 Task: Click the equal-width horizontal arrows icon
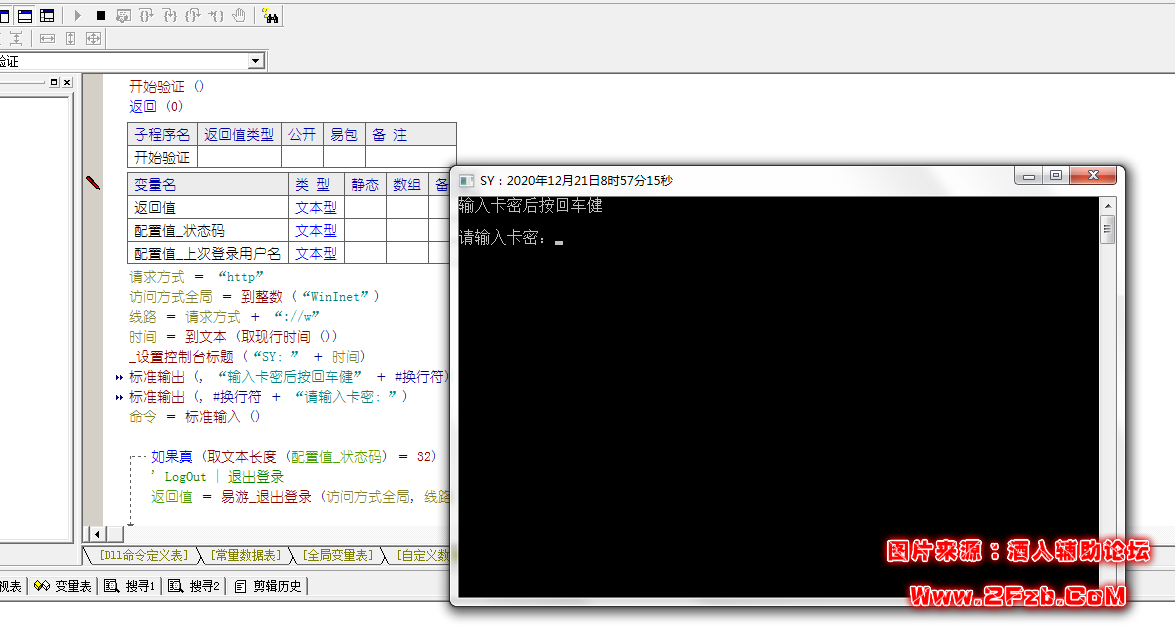46,38
